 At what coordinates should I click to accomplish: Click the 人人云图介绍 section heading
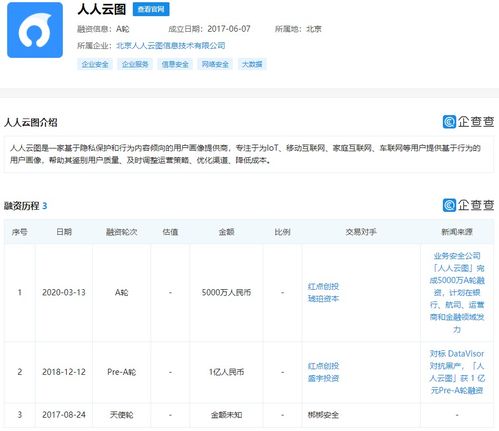tap(31, 122)
